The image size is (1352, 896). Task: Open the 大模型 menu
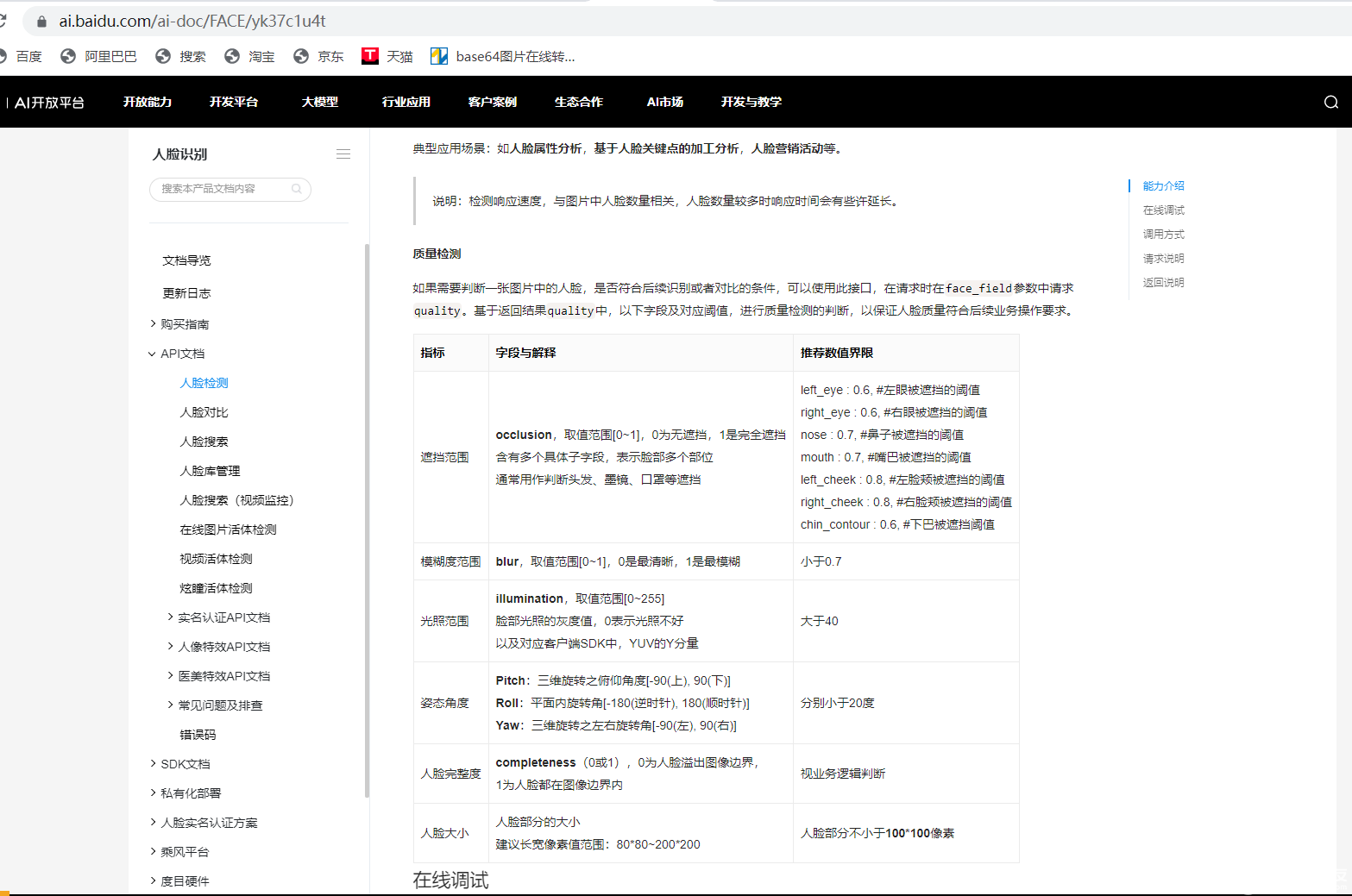(x=320, y=102)
